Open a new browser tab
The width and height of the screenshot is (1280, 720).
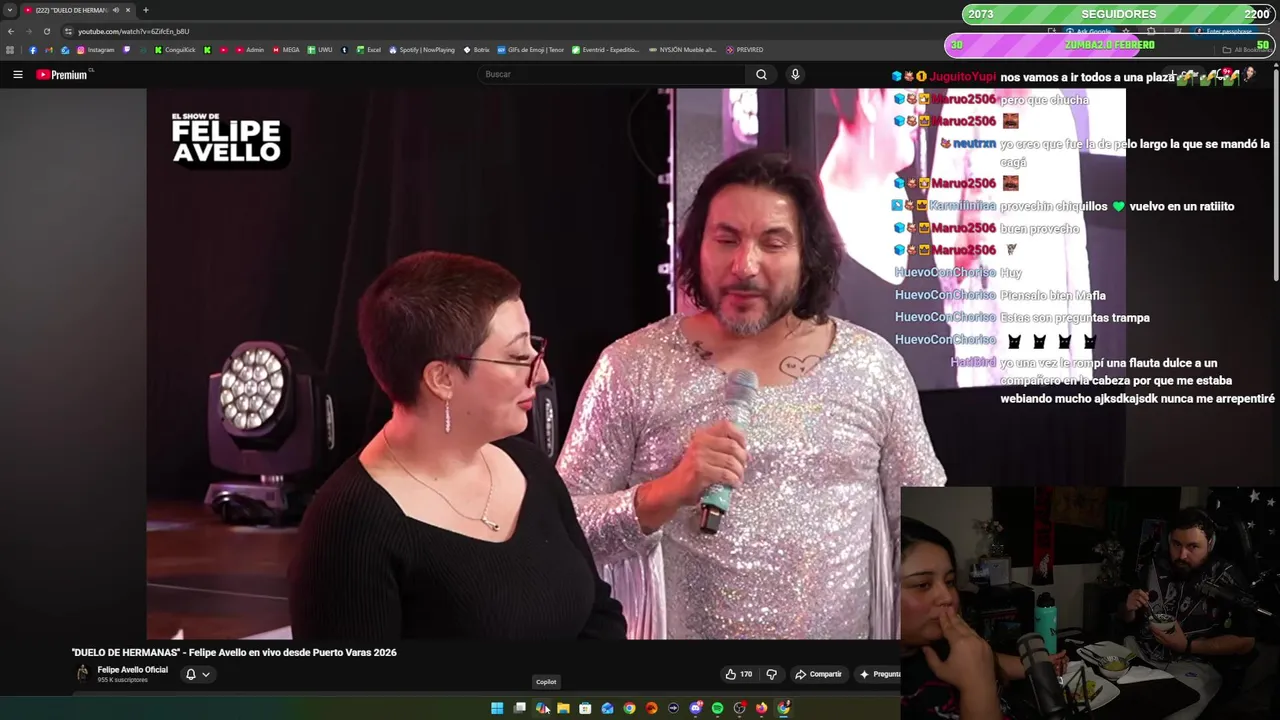pos(146,10)
